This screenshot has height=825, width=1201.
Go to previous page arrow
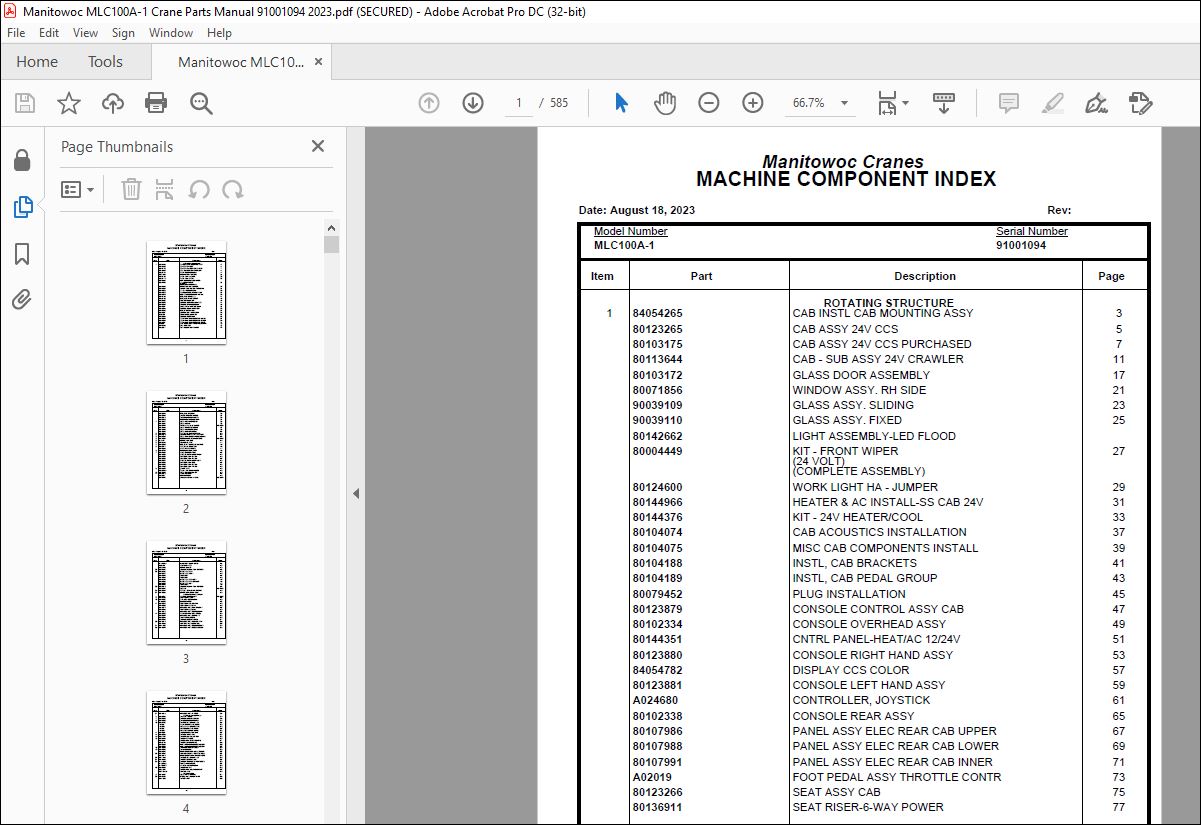(x=429, y=103)
